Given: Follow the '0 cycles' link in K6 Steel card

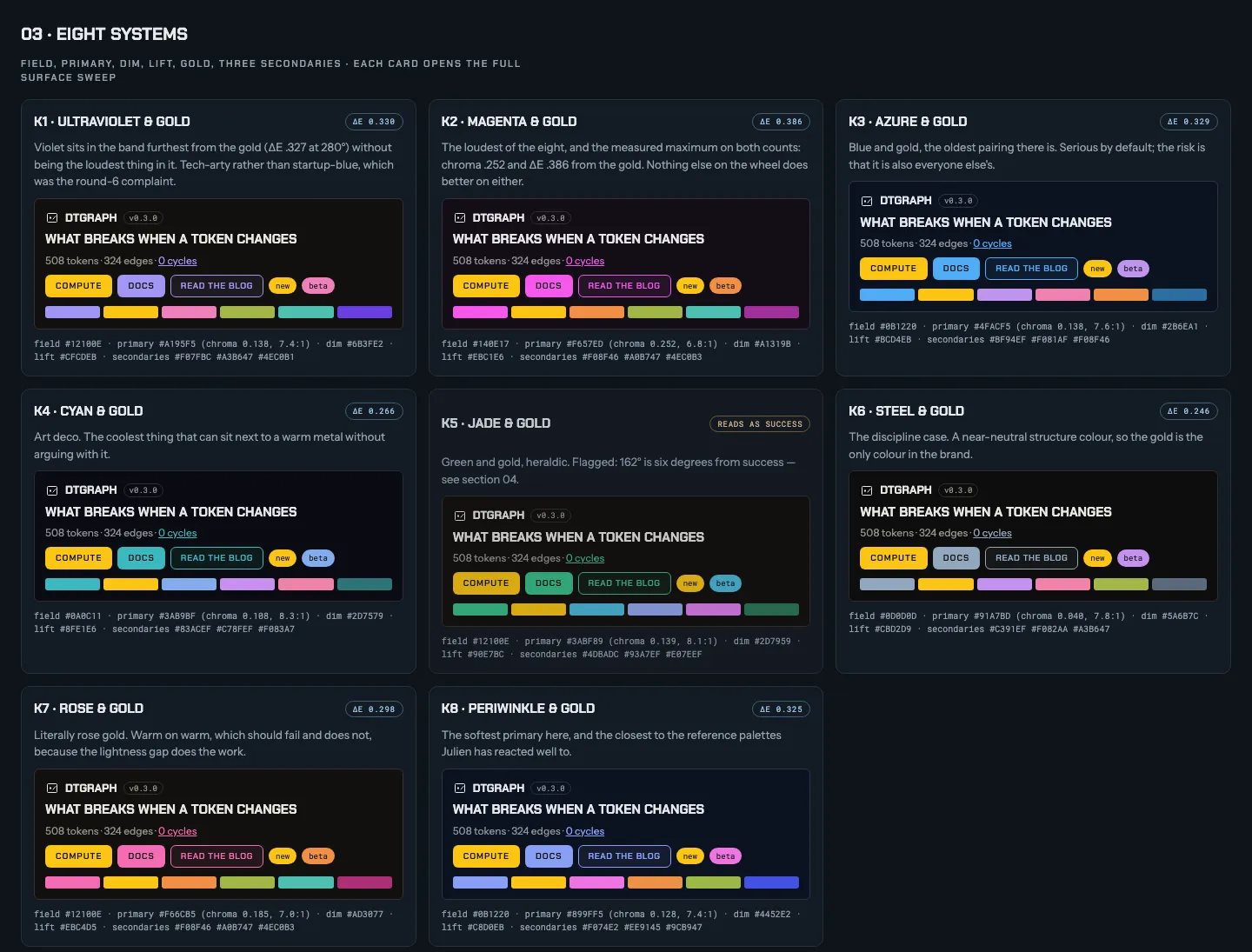Looking at the screenshot, I should [x=992, y=533].
